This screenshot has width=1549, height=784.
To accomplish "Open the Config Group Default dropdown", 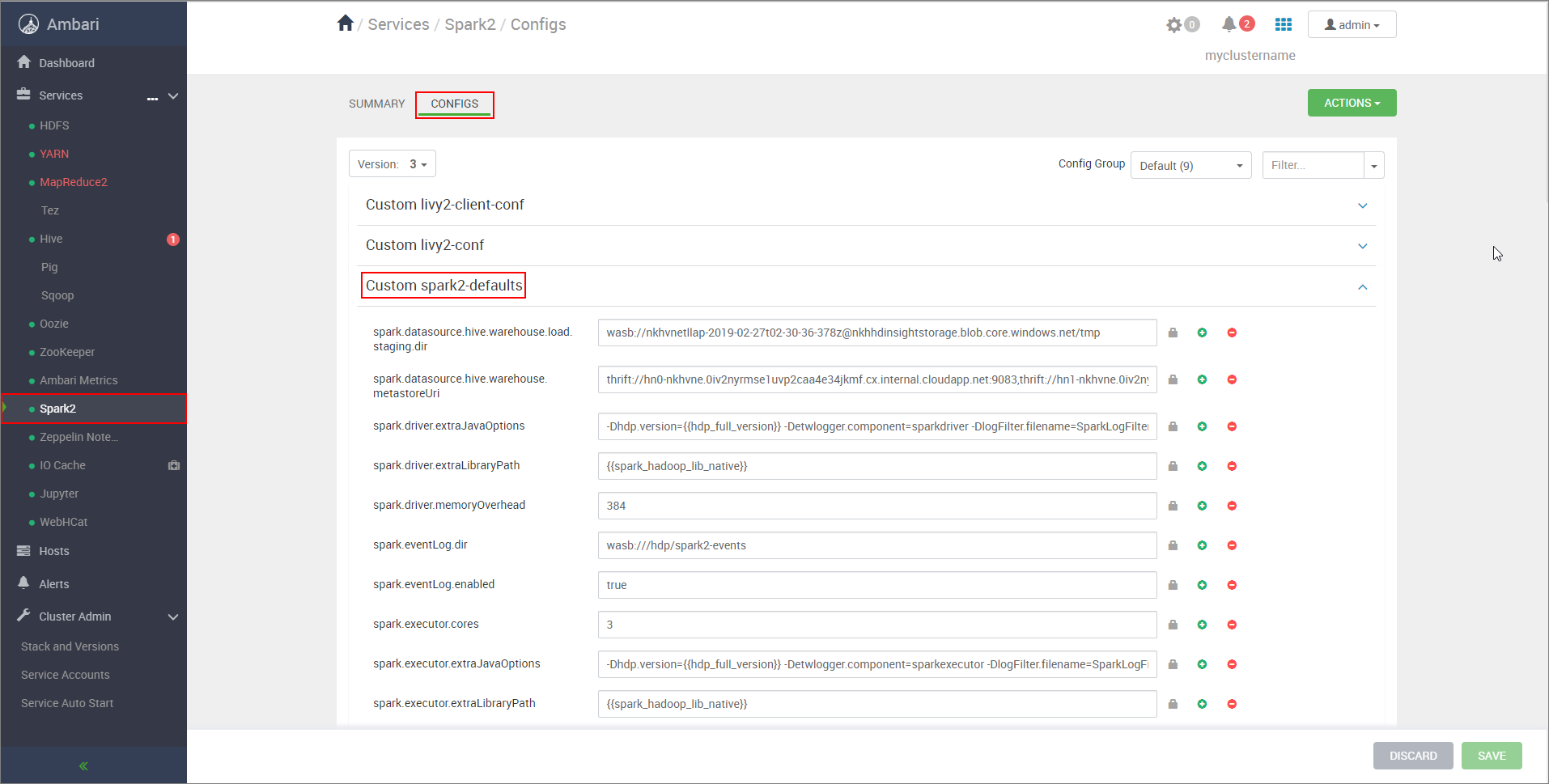I will tap(1190, 164).
